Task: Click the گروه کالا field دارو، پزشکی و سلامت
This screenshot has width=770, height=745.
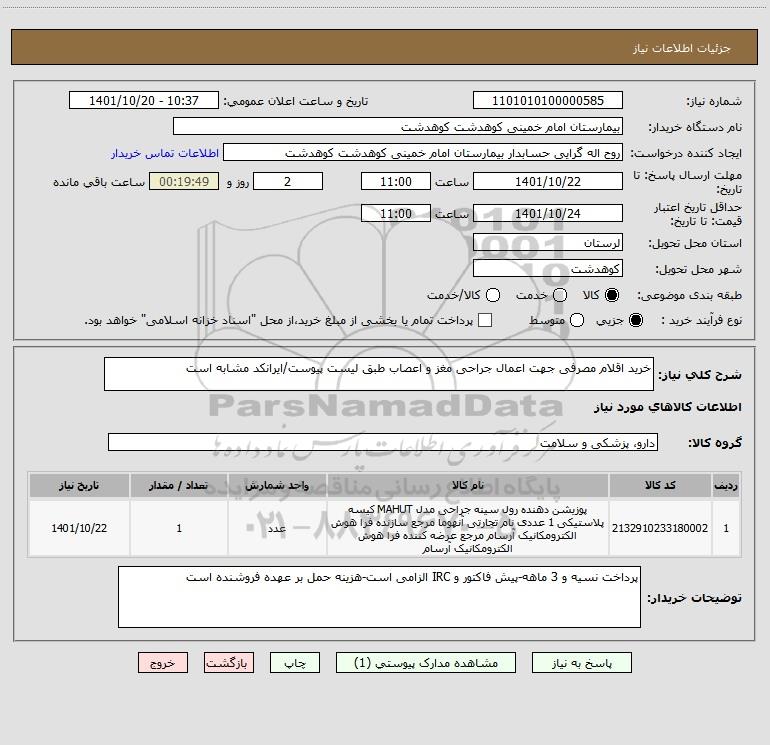Action: pos(383,442)
